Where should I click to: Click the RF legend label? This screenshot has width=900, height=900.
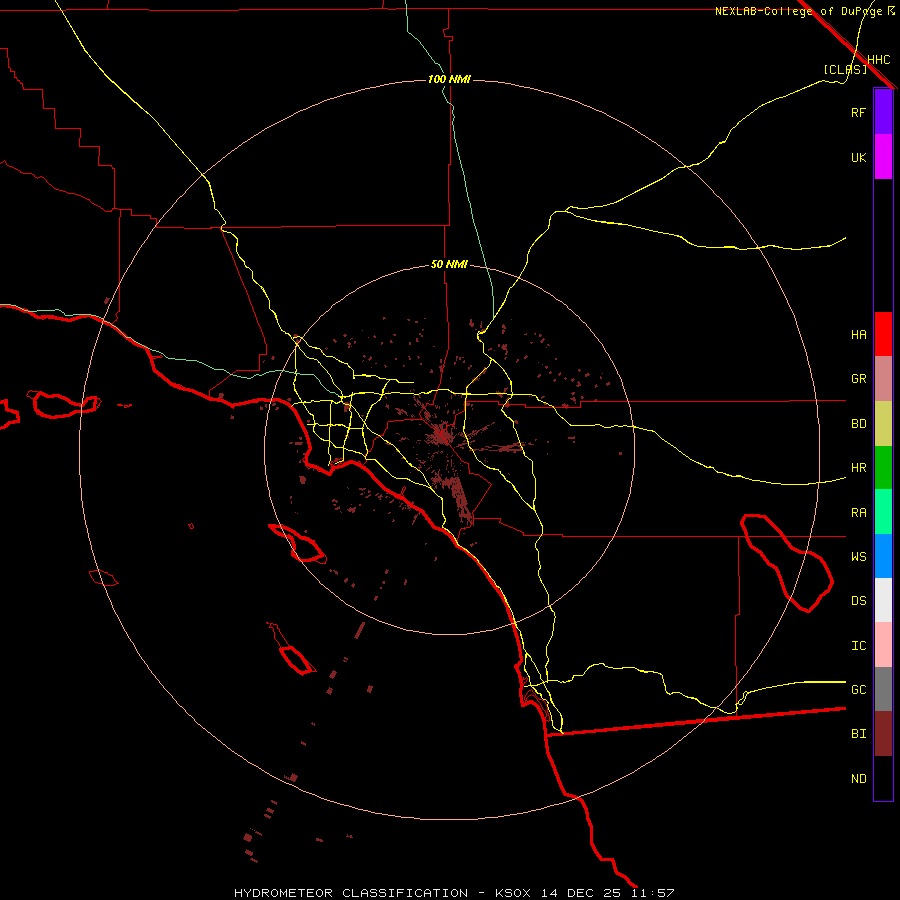click(858, 112)
